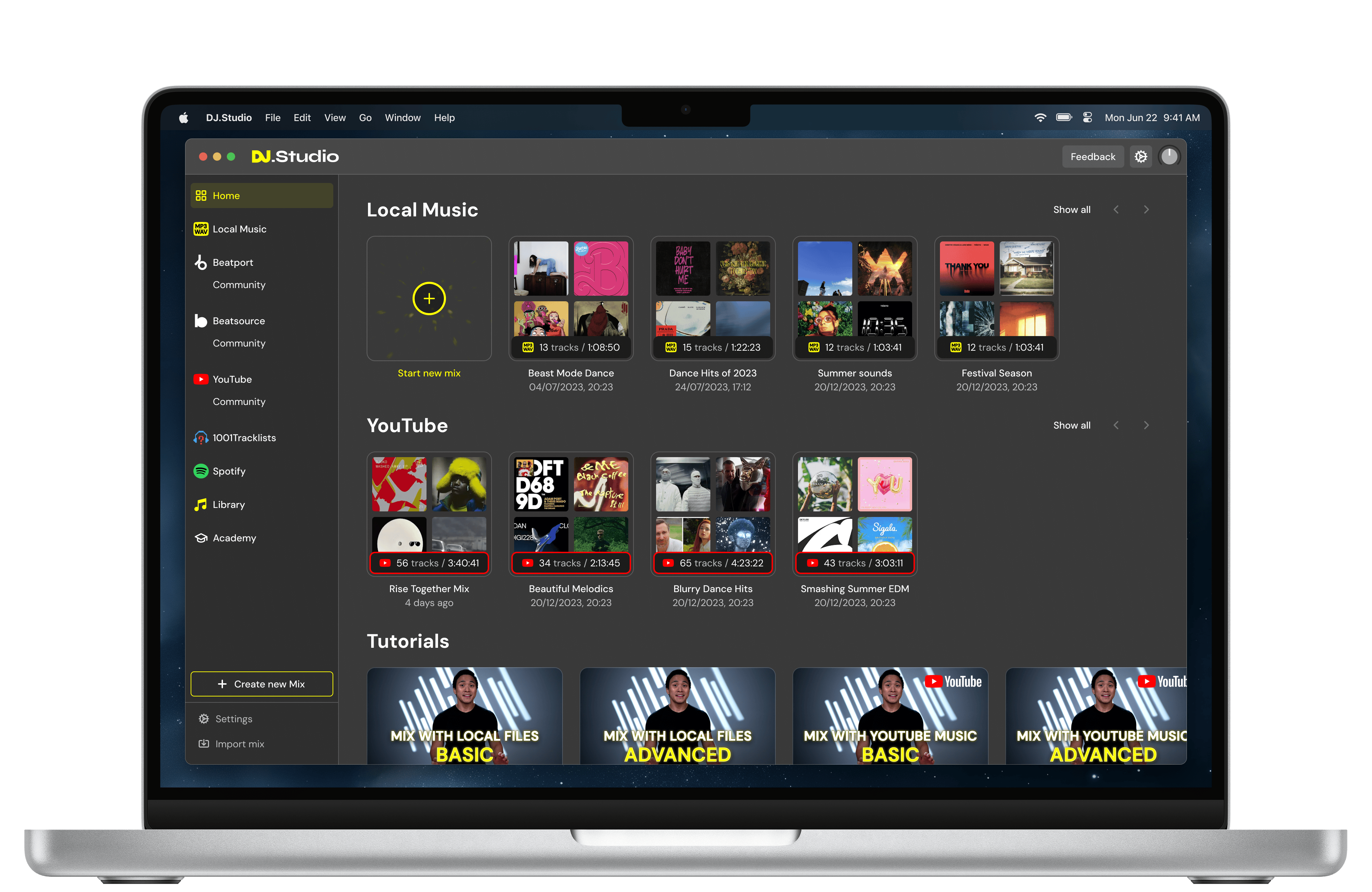The width and height of the screenshot is (1372, 892).
Task: Click the '34 tracks / 2:13:45' badge
Action: (x=571, y=563)
